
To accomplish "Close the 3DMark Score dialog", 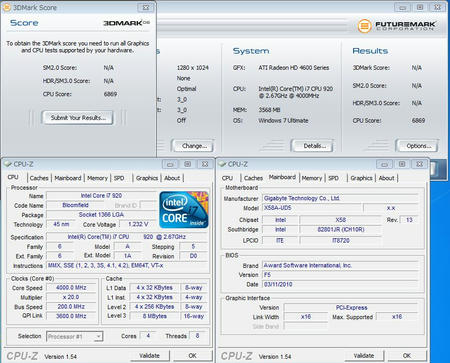I will pos(146,7).
